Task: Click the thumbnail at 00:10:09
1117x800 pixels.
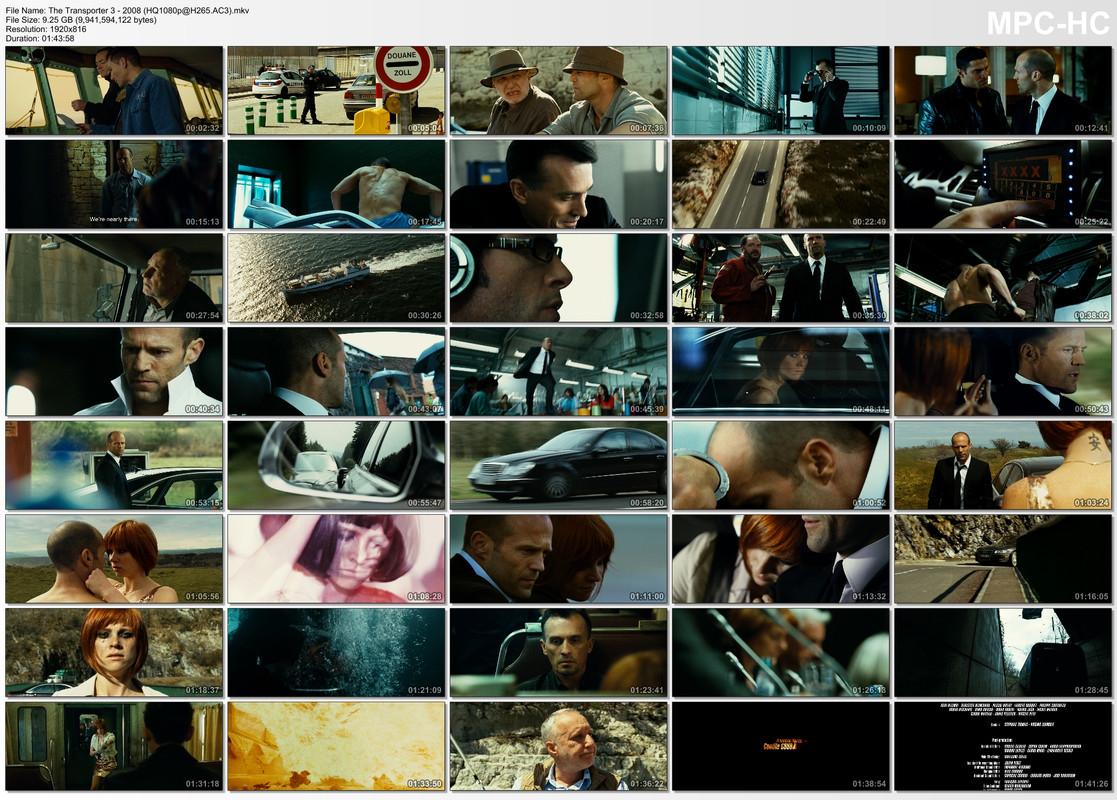Action: (x=781, y=90)
